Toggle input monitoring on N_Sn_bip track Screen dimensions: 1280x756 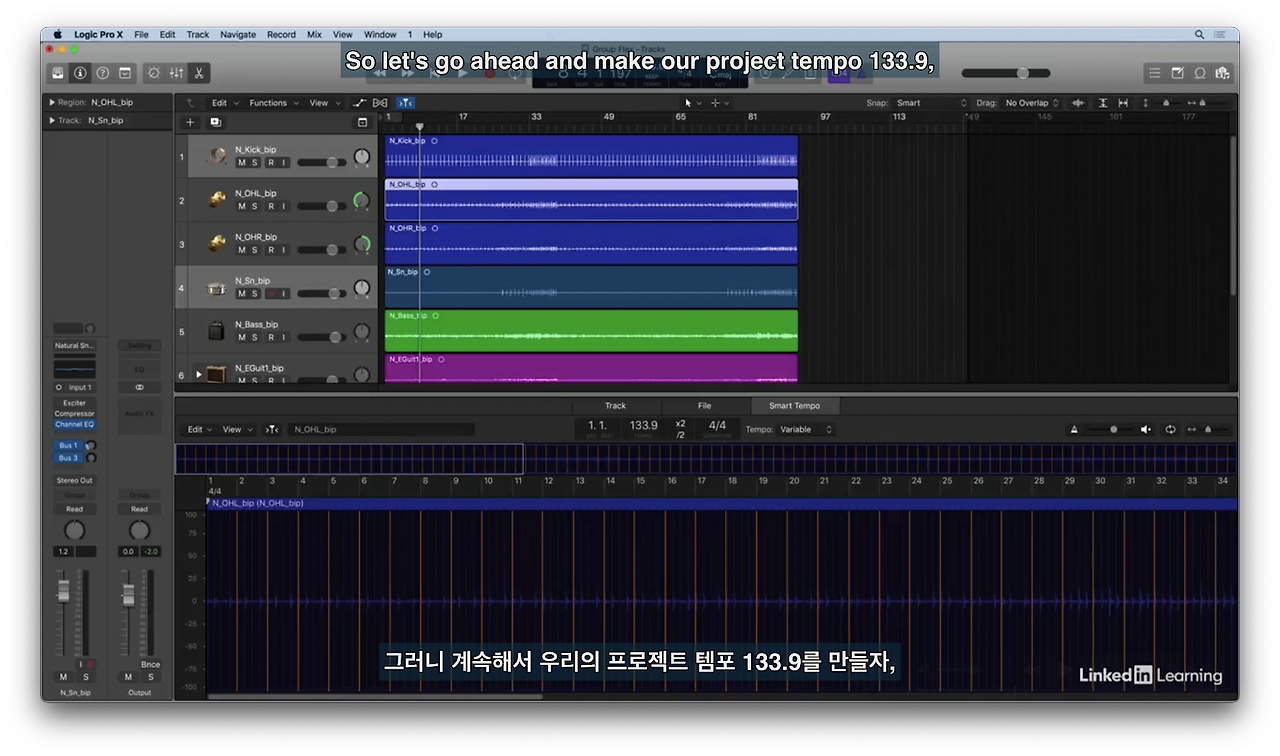pos(284,294)
